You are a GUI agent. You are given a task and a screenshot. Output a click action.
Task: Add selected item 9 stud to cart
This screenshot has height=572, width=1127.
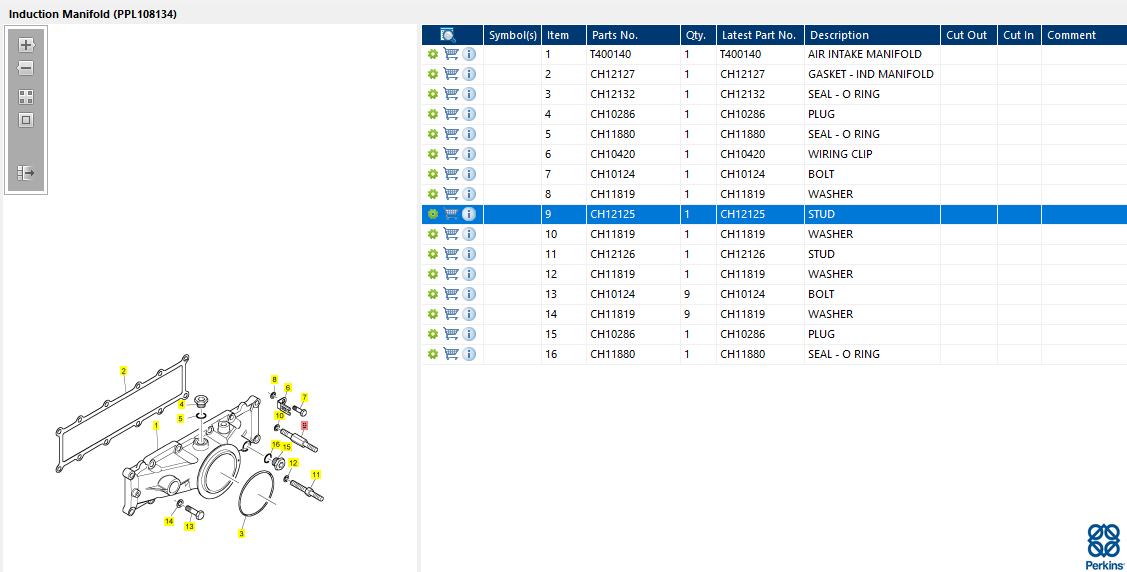click(x=451, y=213)
